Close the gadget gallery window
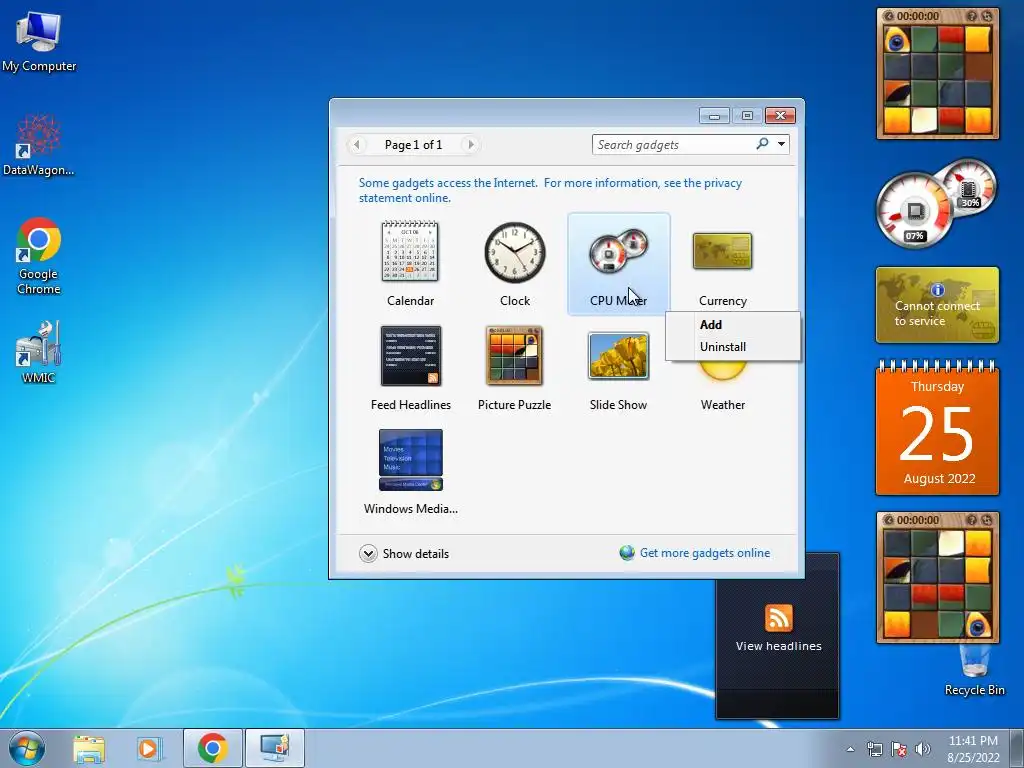Screen dimensions: 1024x768 coord(780,116)
